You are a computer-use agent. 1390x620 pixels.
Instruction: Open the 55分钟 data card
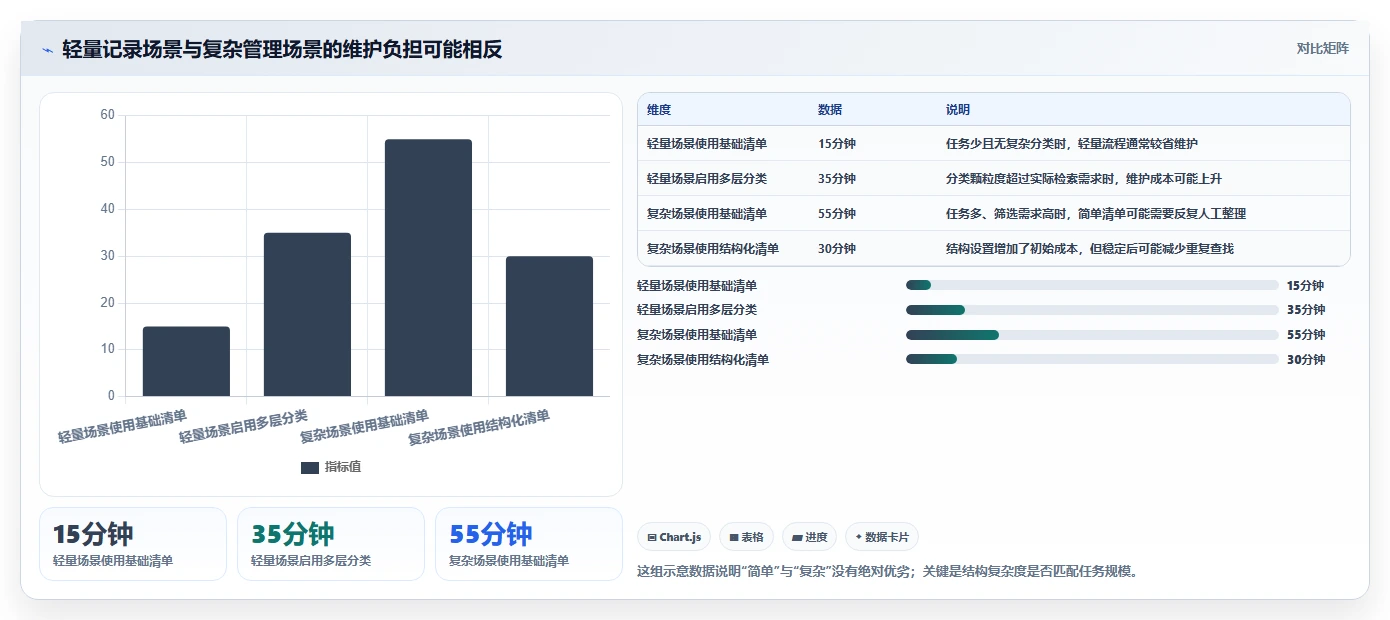click(x=529, y=544)
